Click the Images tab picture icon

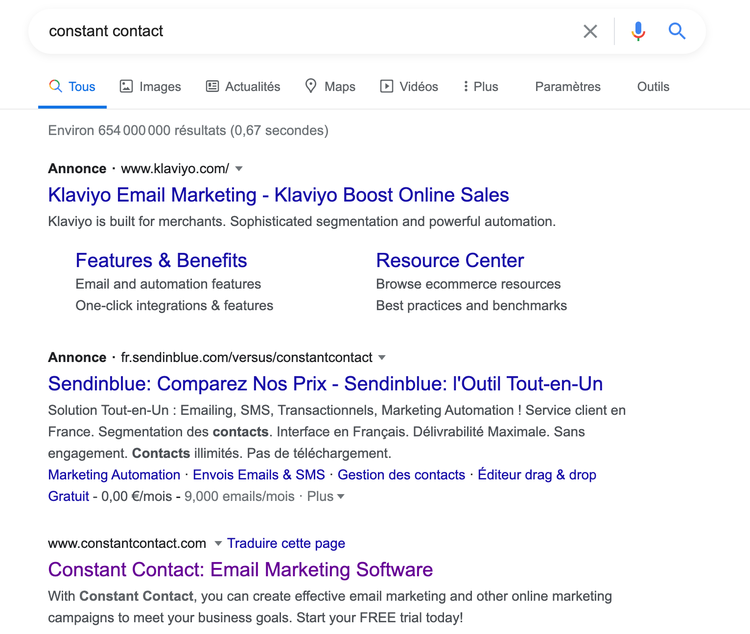[x=126, y=87]
